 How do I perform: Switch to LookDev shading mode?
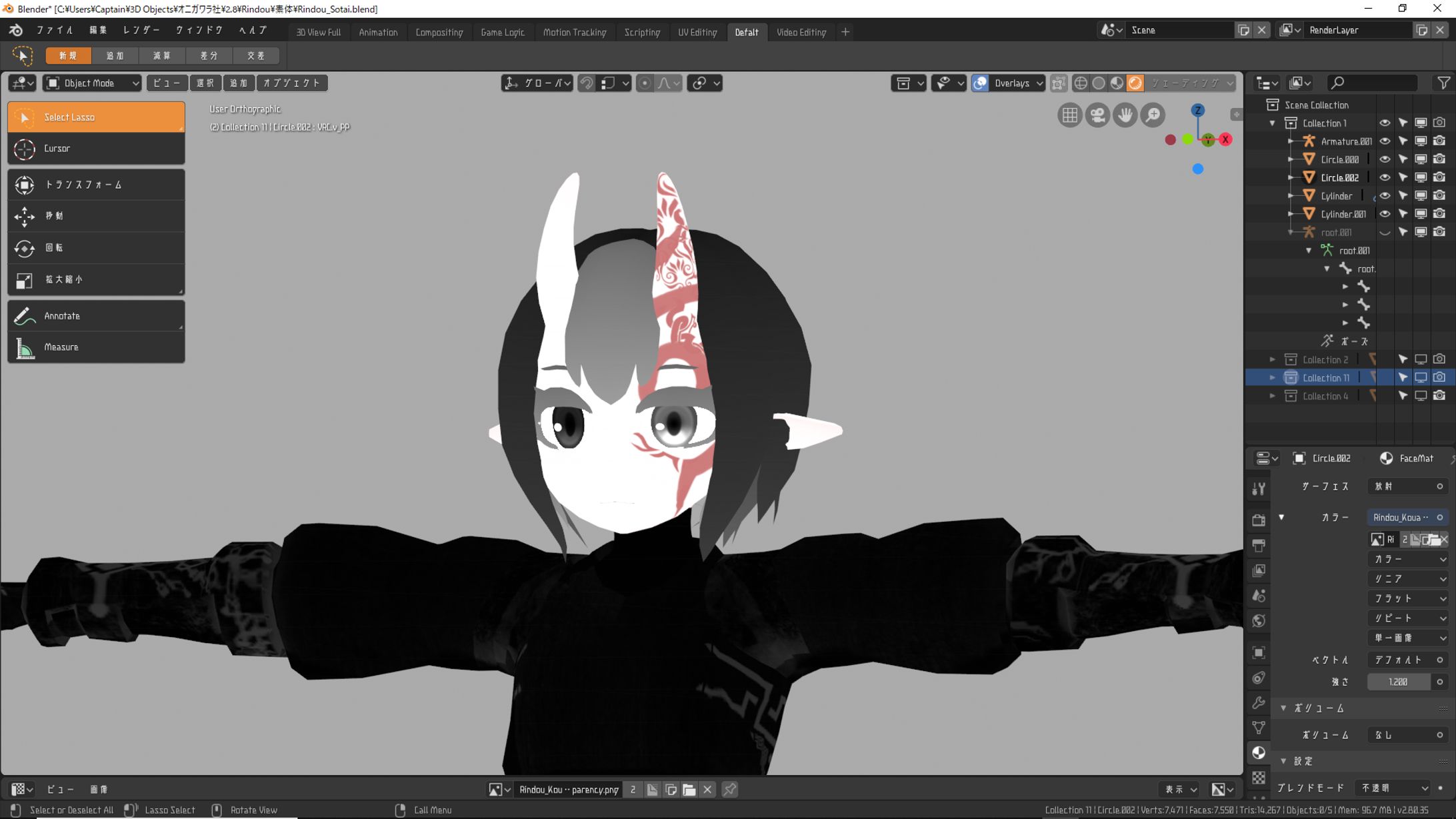[1117, 83]
